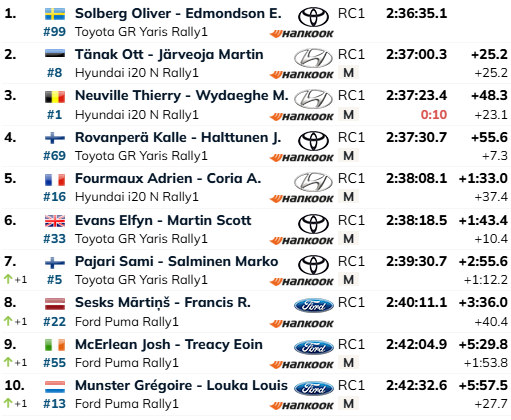The image size is (511, 420).
Task: Click the Ford logo in McErlean's row
Action: [x=314, y=347]
